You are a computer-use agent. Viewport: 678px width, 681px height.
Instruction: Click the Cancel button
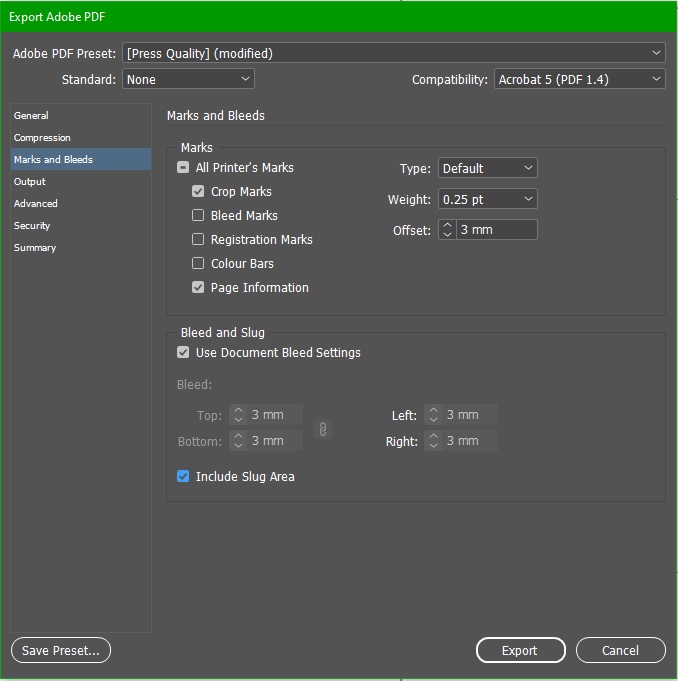[x=620, y=650]
